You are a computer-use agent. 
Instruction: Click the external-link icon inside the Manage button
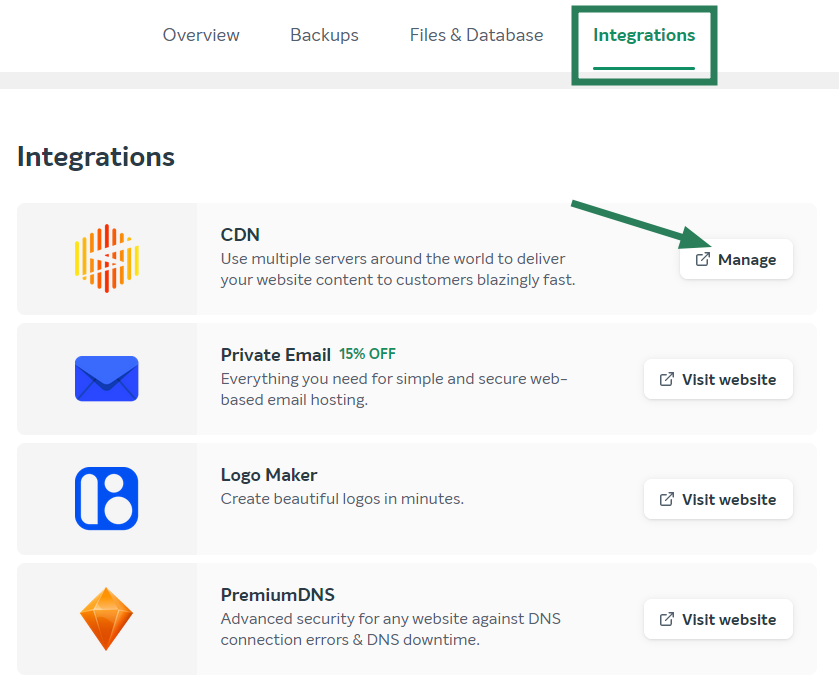coord(703,259)
